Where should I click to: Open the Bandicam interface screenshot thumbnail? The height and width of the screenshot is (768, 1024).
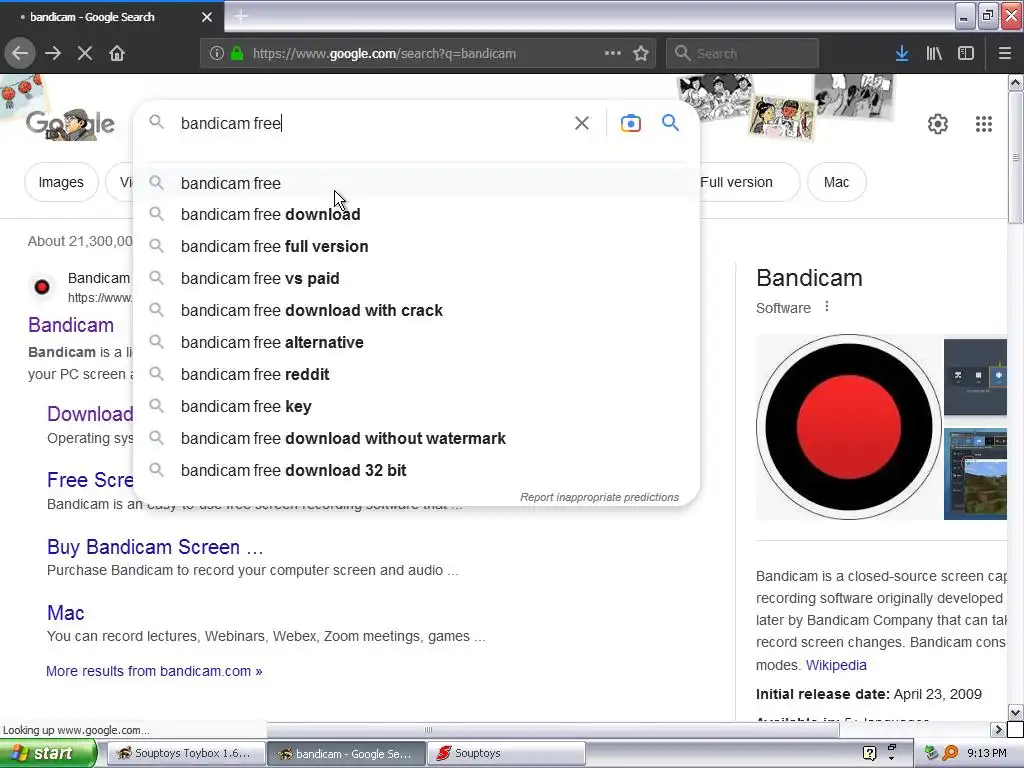tap(975, 377)
